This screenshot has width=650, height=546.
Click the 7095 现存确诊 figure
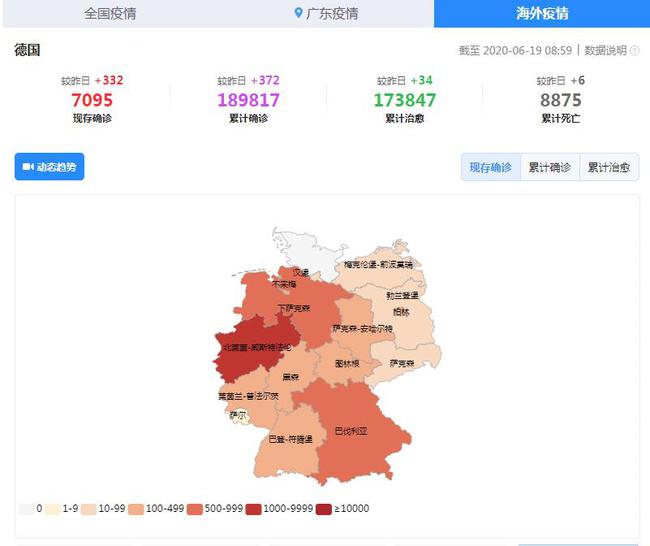pyautogui.click(x=92, y=100)
